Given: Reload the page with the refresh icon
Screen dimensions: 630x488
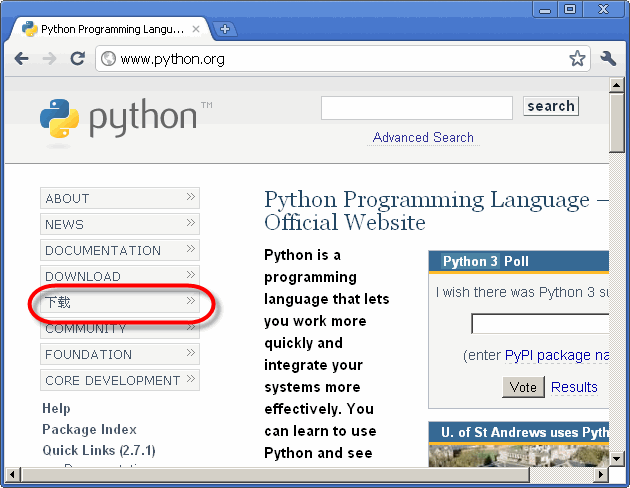Looking at the screenshot, I should (77, 59).
